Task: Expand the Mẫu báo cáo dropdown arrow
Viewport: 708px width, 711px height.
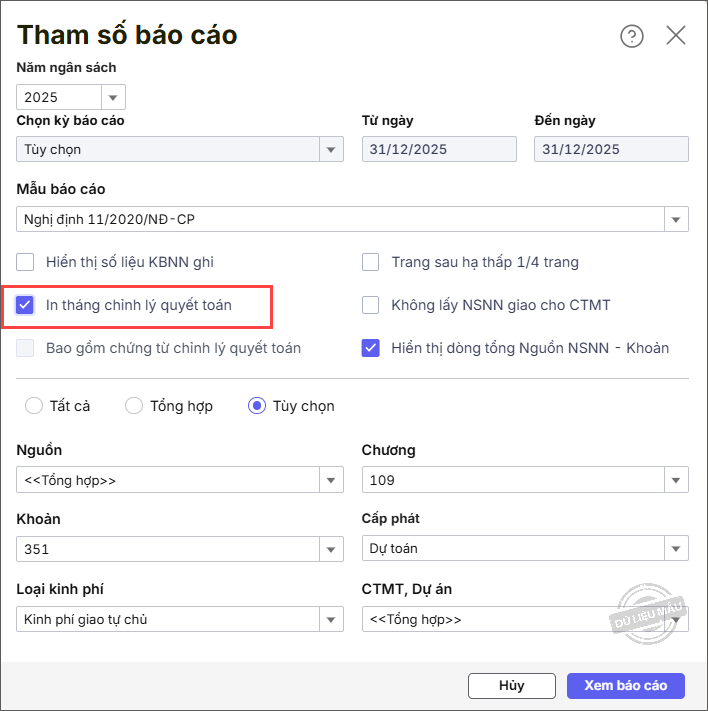Action: point(676,219)
